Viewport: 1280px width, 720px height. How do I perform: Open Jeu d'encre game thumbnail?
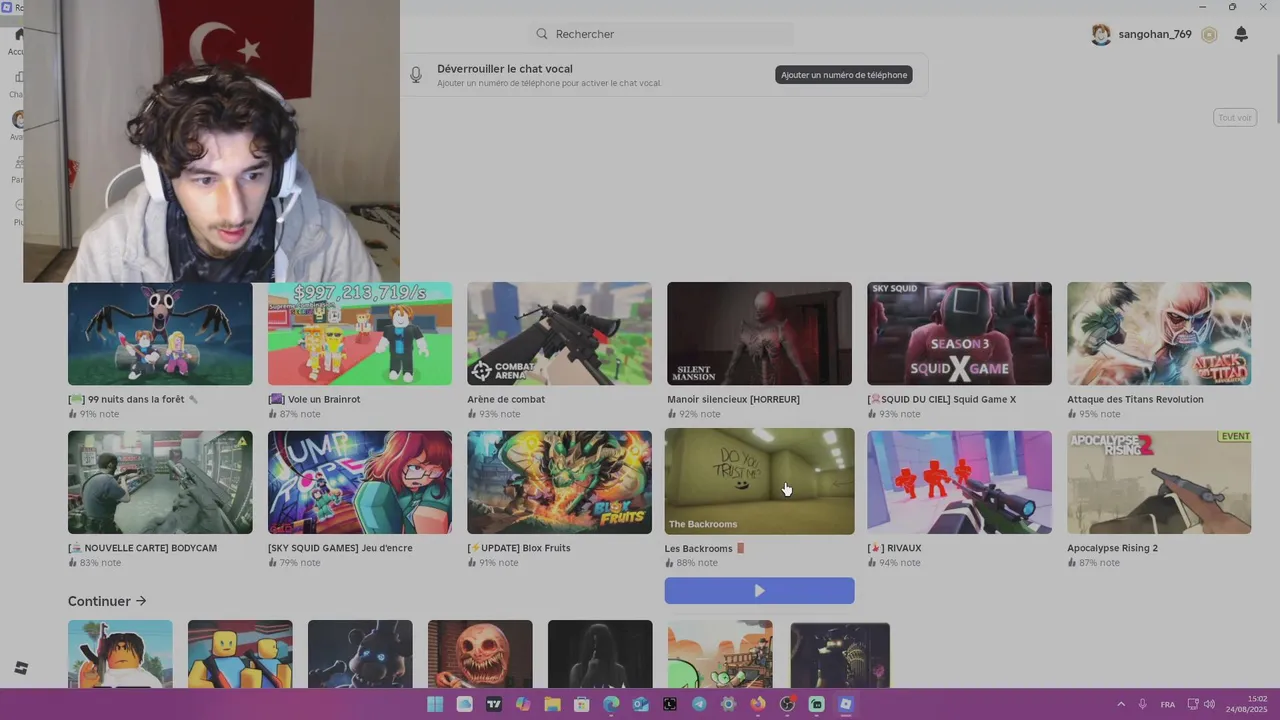(x=360, y=482)
